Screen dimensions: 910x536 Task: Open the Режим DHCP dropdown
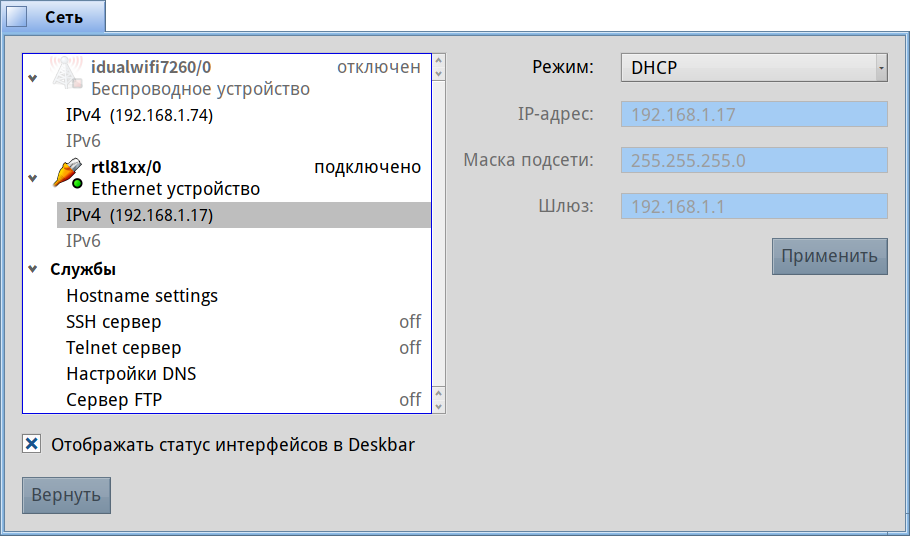click(754, 68)
